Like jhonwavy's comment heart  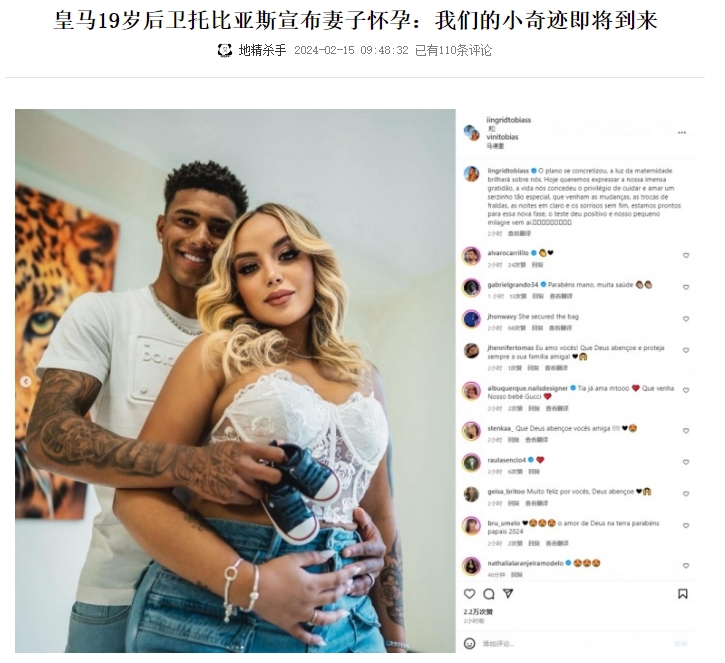pos(686,319)
